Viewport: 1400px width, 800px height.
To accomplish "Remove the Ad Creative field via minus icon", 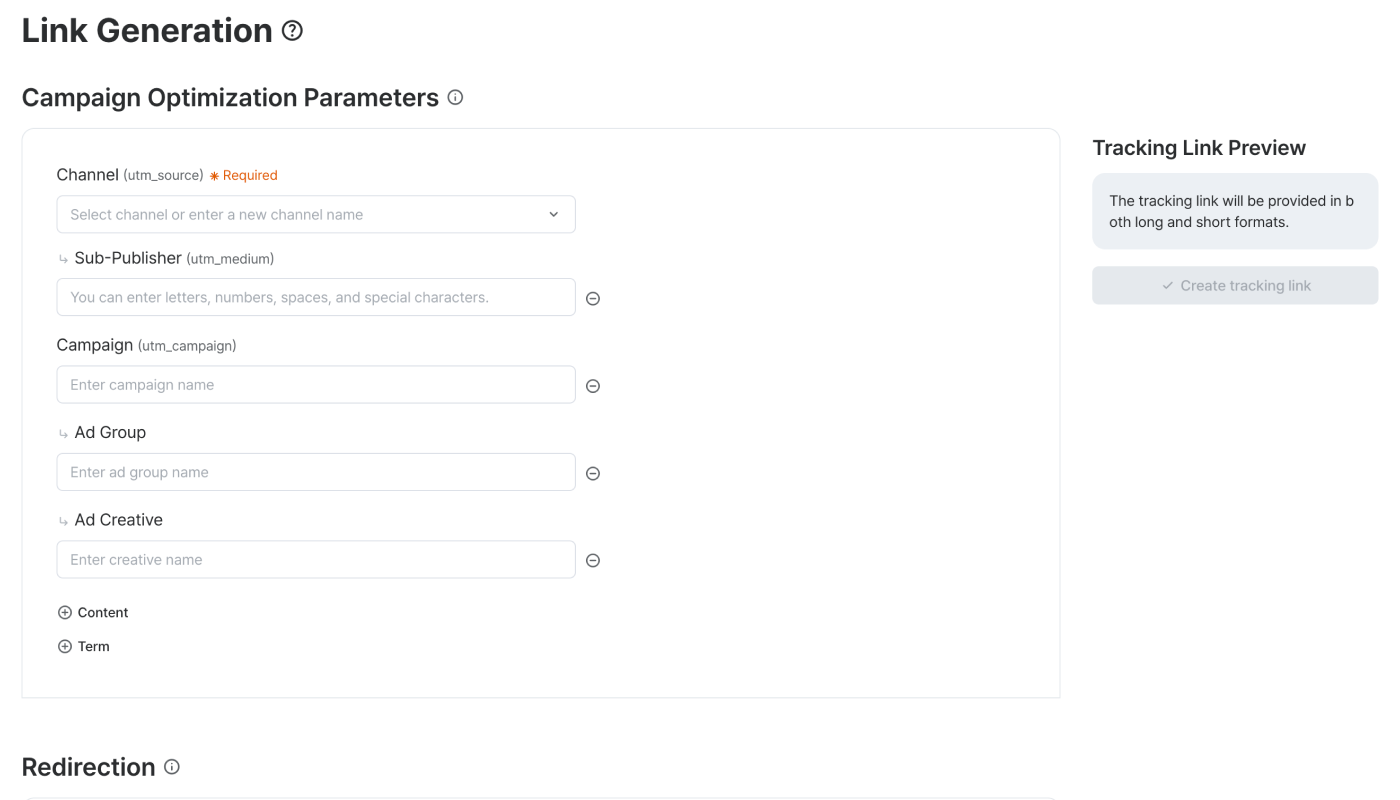I will point(592,561).
